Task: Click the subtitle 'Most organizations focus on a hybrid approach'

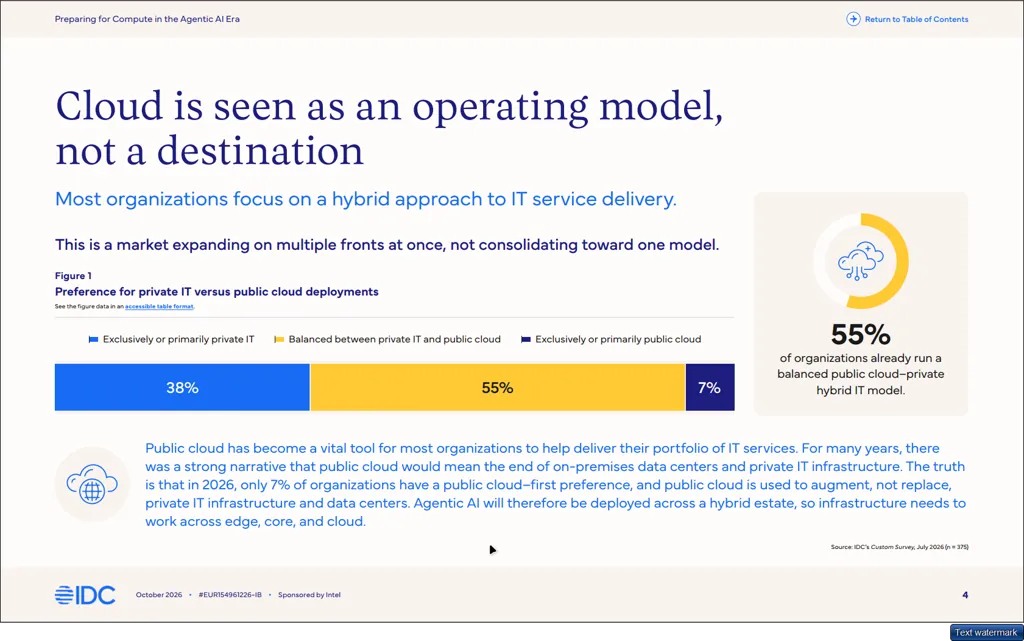Action: pyautogui.click(x=366, y=199)
